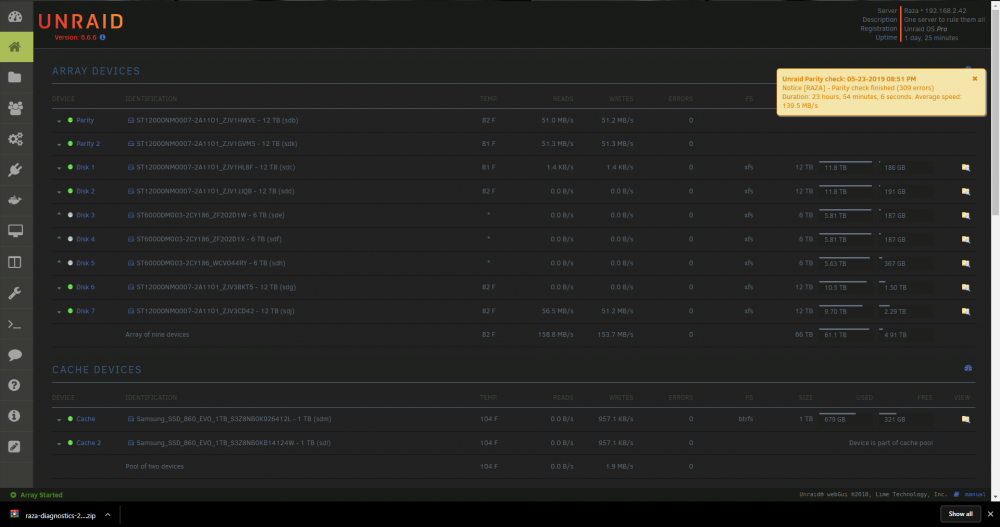Click the page vertical scrollbar
This screenshot has width=1000, height=527.
click(x=995, y=112)
